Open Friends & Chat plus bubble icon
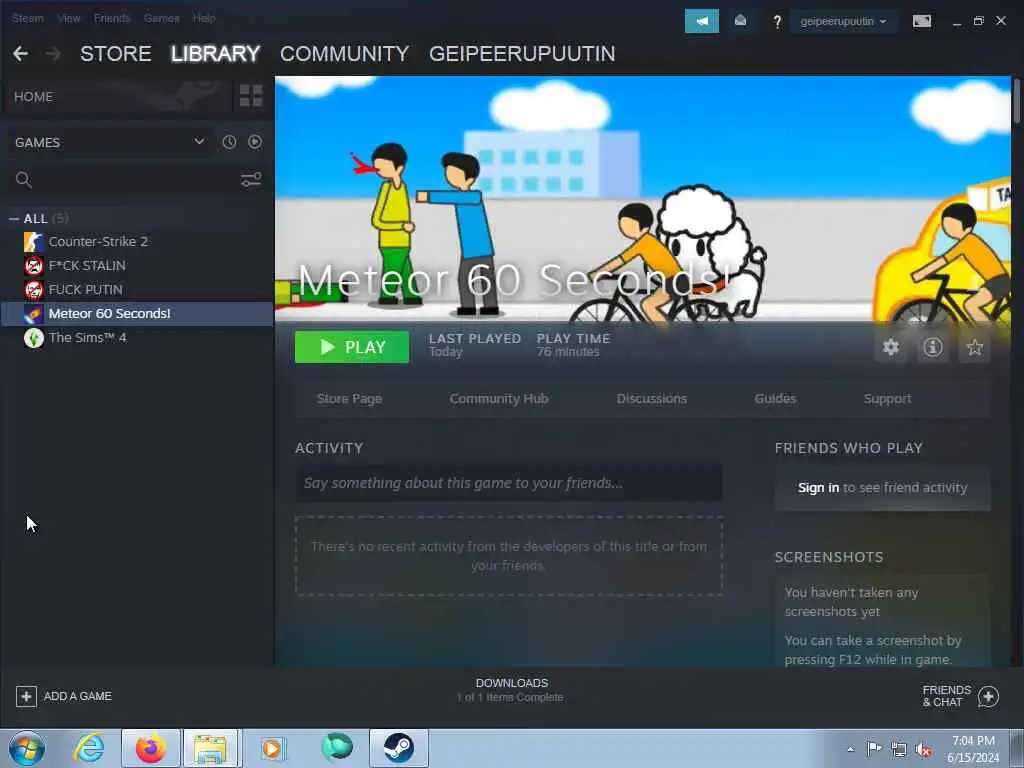Screen dimensions: 1024x768 pos(989,696)
